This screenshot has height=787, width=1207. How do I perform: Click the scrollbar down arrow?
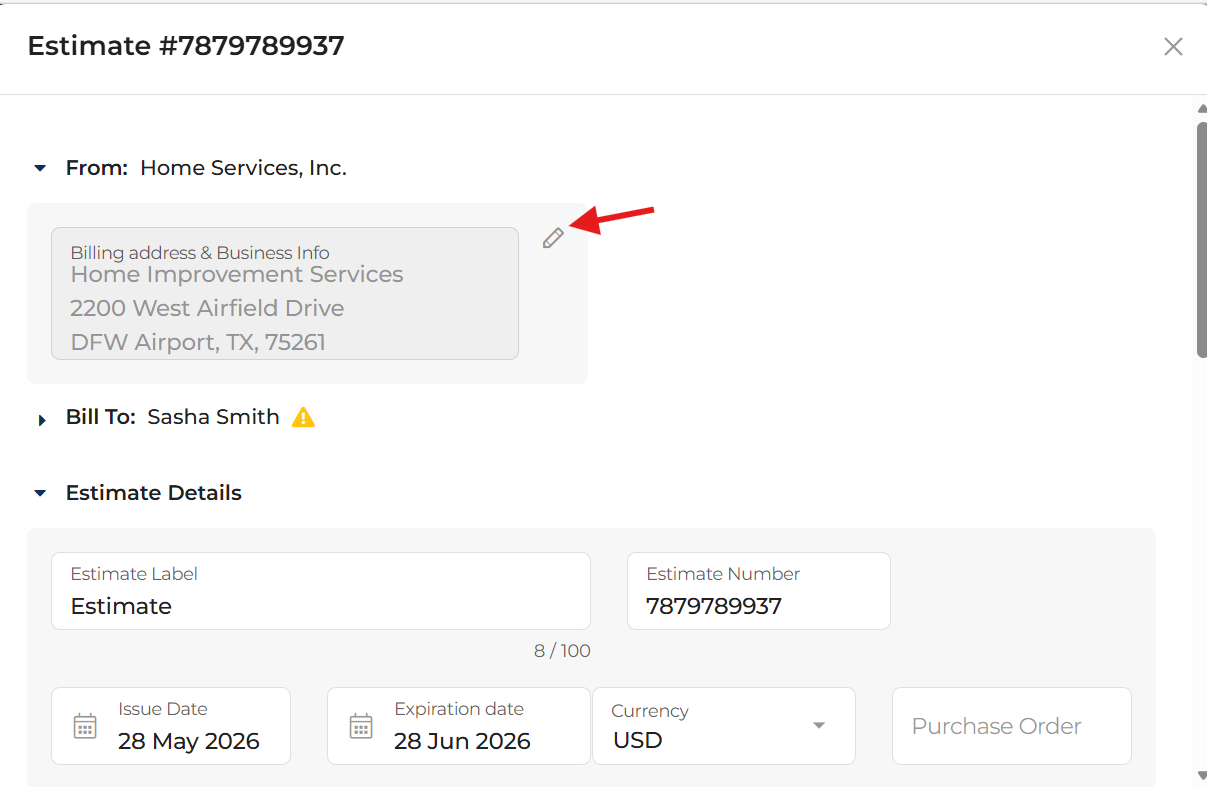pyautogui.click(x=1201, y=775)
